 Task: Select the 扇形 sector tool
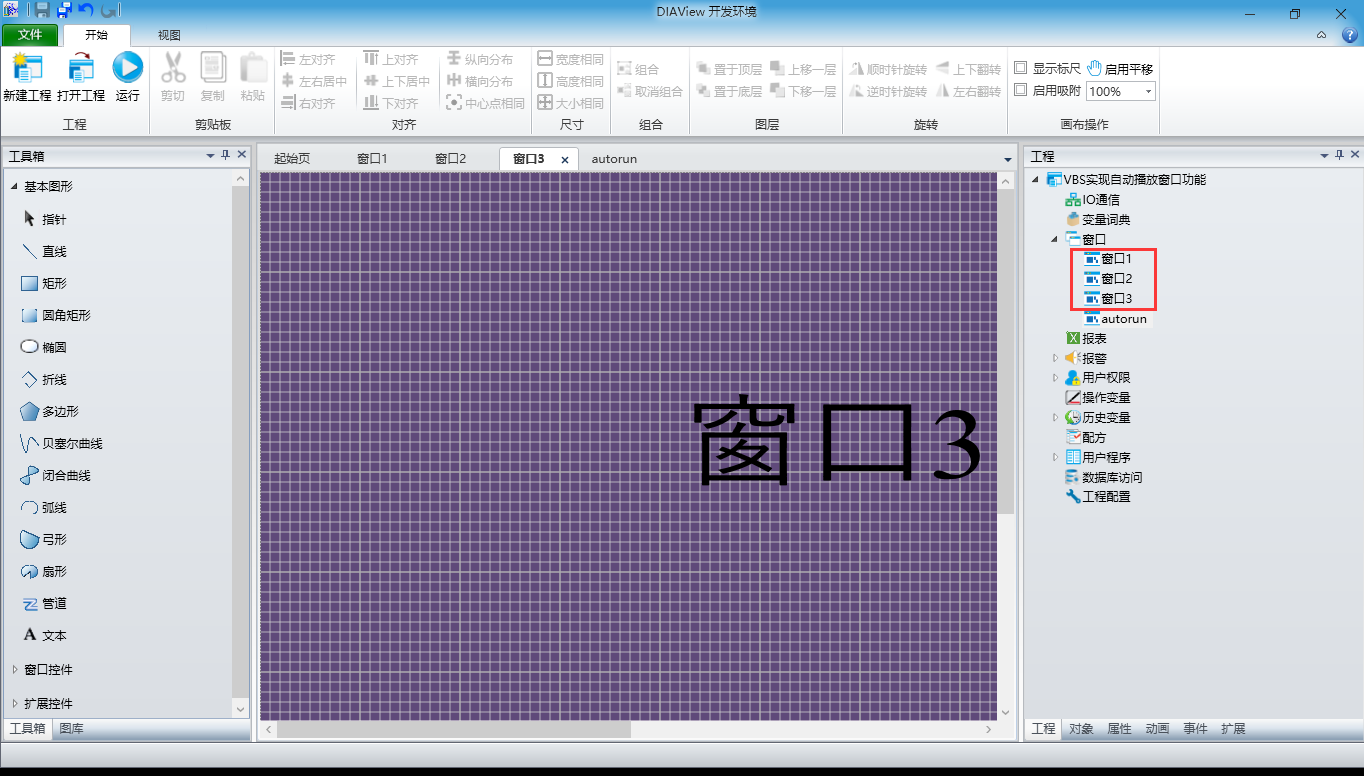(x=44, y=571)
